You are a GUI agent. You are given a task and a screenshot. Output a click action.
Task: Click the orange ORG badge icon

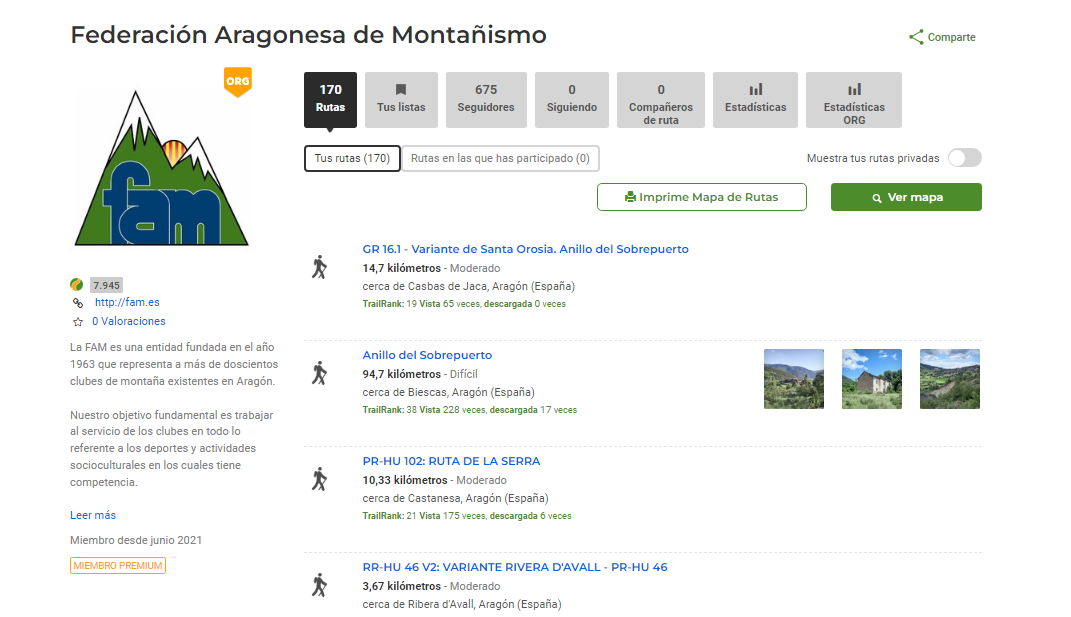[x=237, y=81]
